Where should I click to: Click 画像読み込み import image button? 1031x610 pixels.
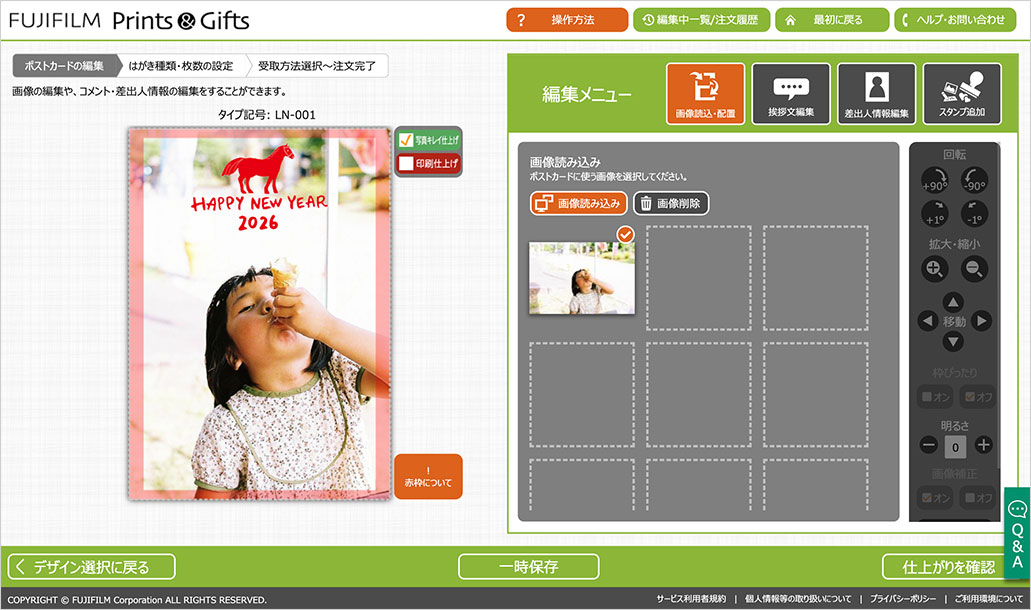(579, 203)
